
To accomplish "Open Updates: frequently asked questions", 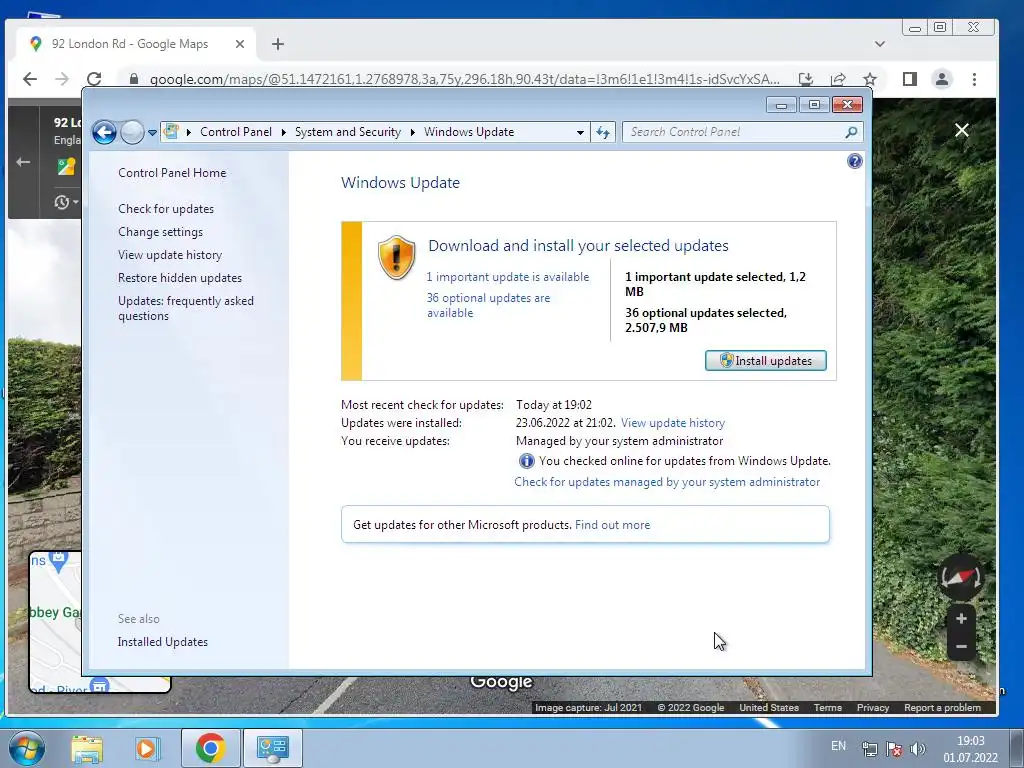I will tap(185, 308).
